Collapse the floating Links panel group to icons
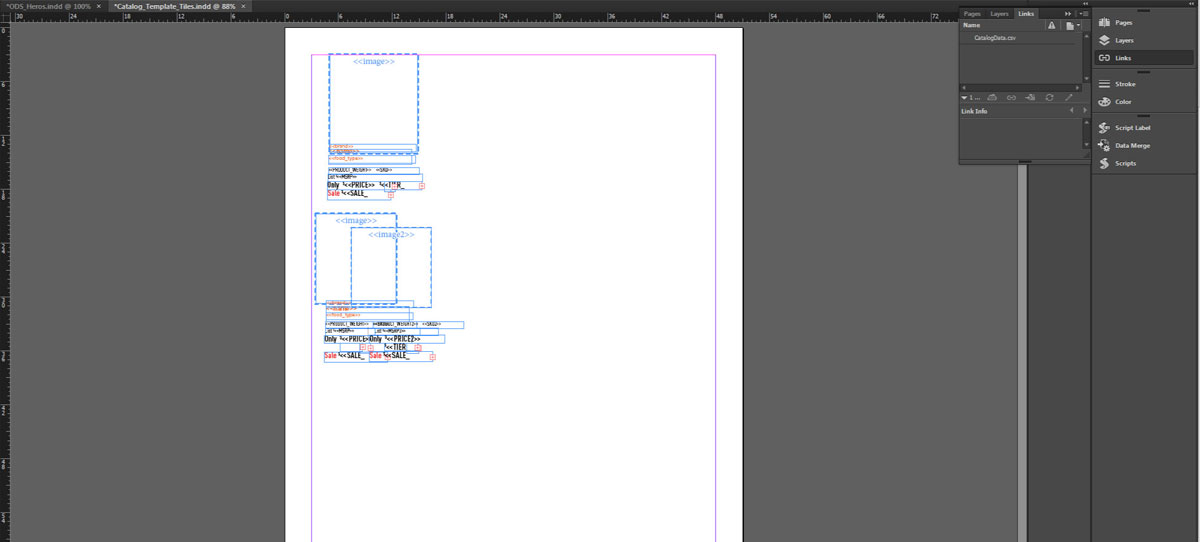Screen dimensions: 1200x542 [x=1084, y=4]
